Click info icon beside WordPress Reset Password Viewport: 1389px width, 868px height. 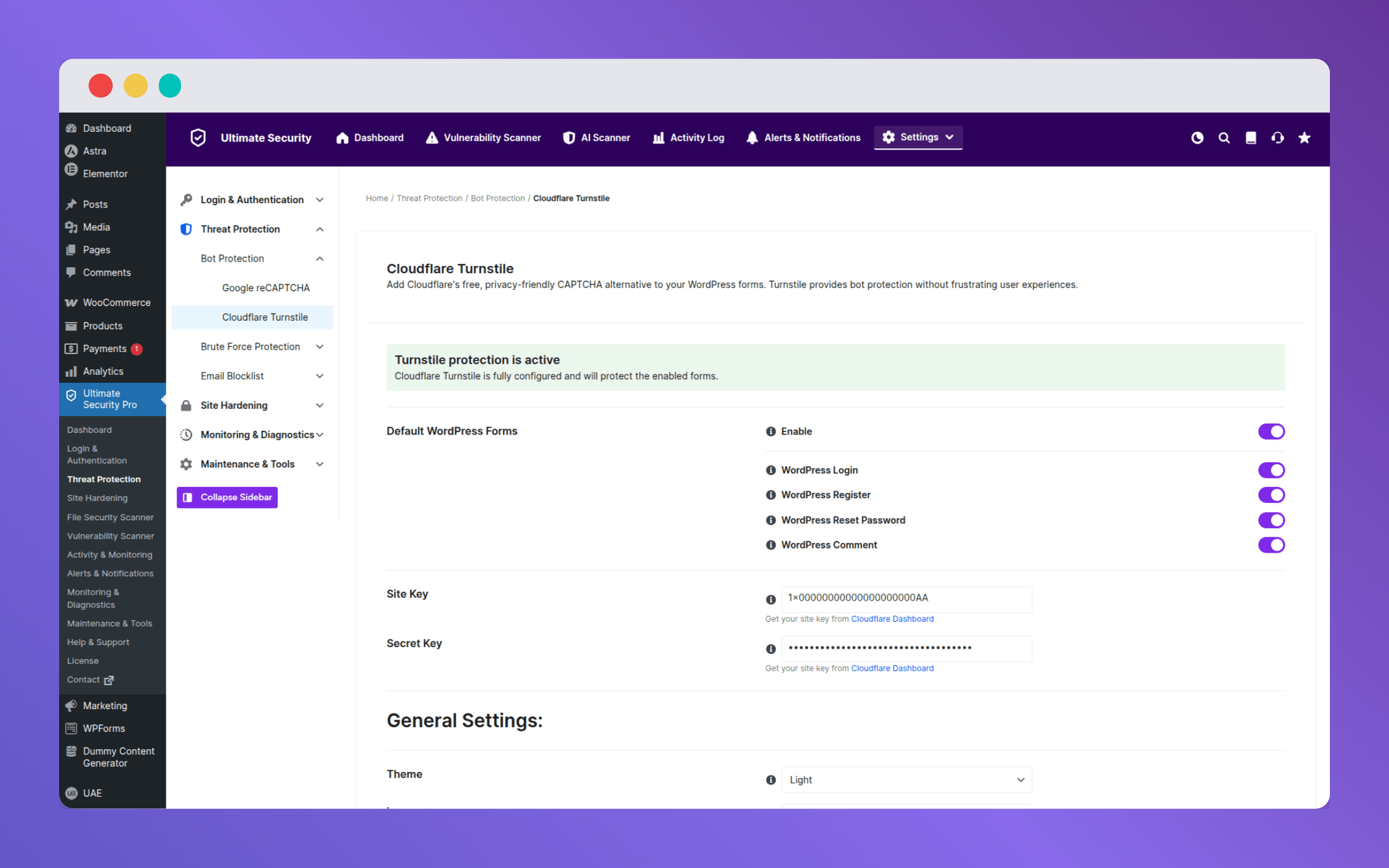(x=770, y=520)
